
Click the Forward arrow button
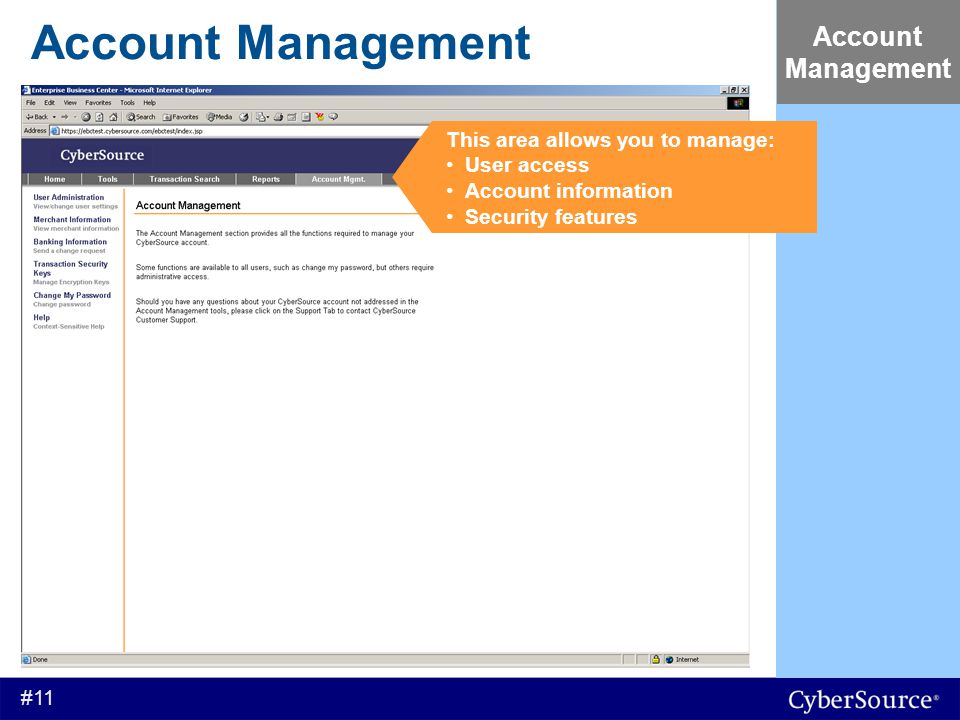coord(64,117)
